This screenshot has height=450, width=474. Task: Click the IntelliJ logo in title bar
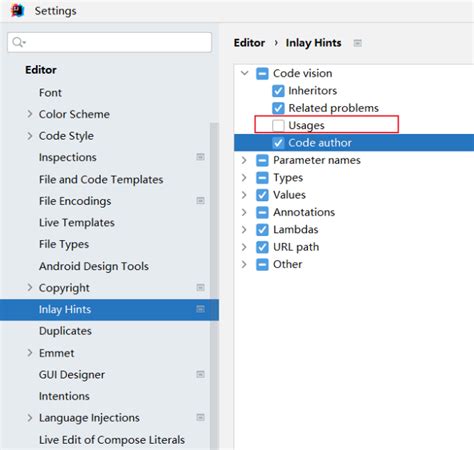pos(18,10)
